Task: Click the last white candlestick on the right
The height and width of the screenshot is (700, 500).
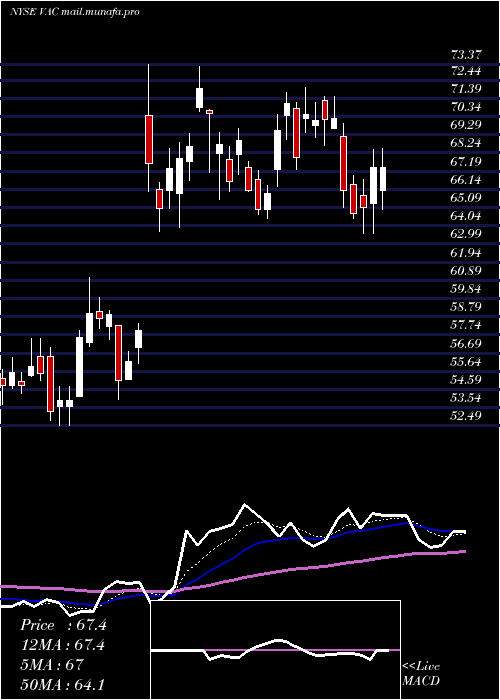Action: click(x=383, y=179)
